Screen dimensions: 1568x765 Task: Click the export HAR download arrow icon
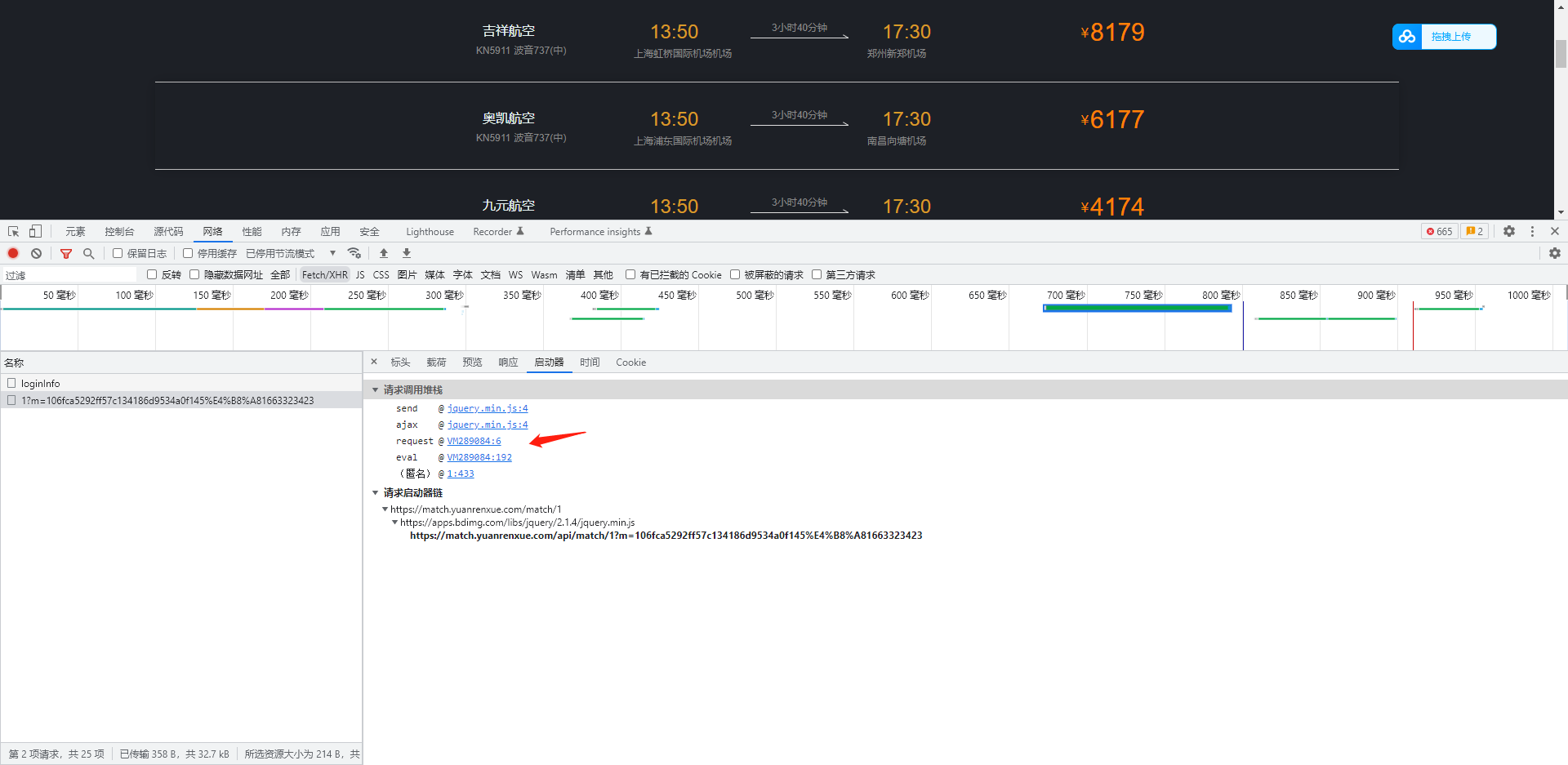[407, 253]
